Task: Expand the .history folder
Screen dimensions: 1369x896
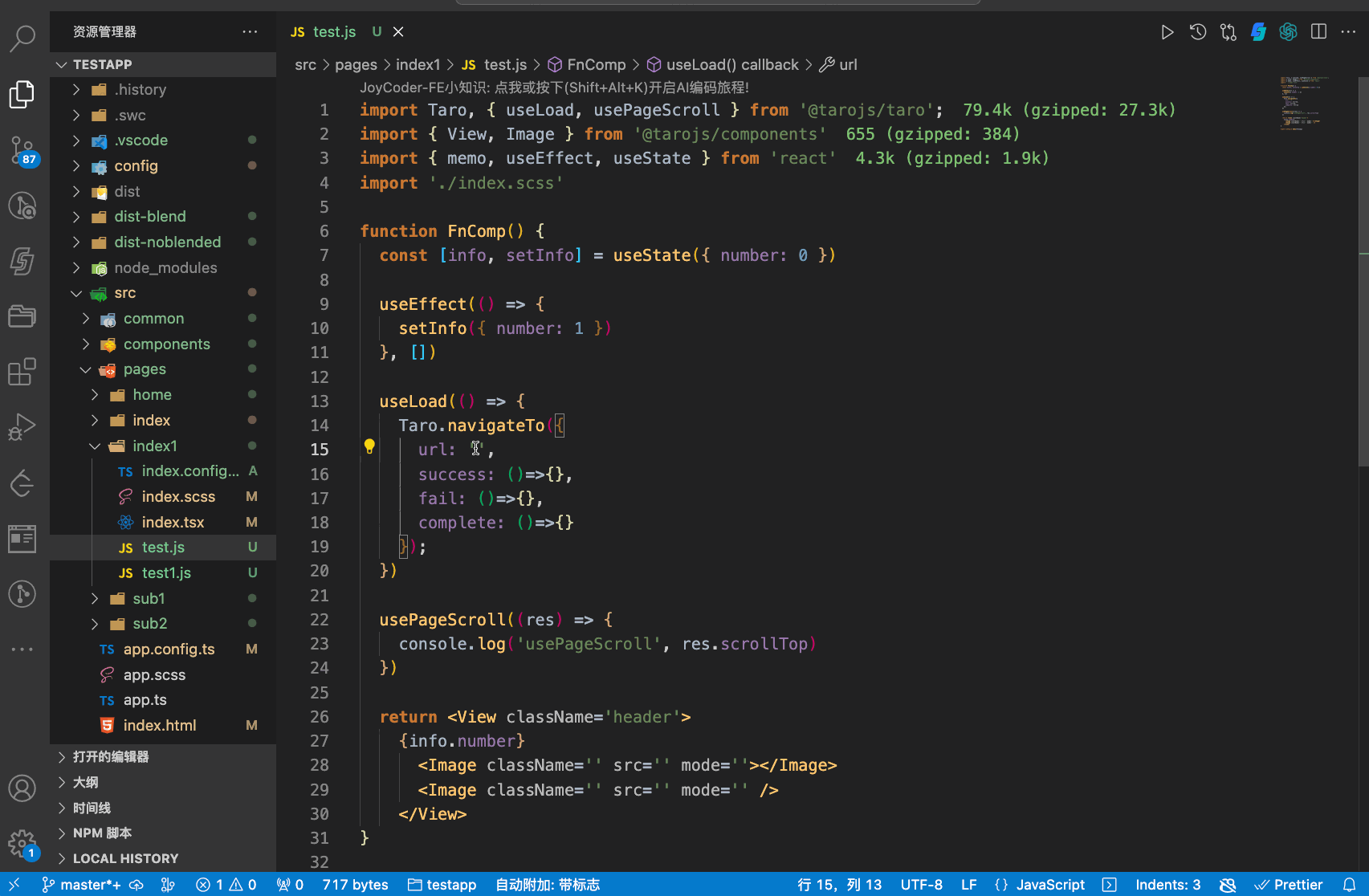Action: click(x=163, y=89)
